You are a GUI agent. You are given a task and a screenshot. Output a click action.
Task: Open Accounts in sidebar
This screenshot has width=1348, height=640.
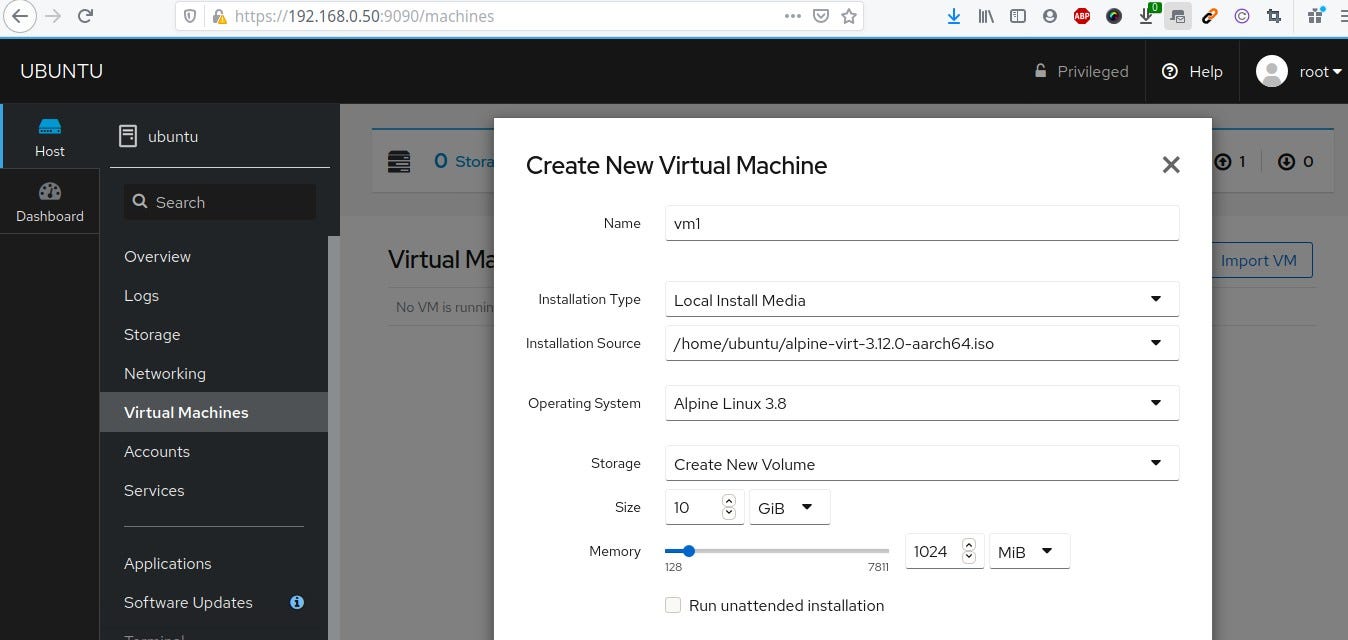[157, 451]
